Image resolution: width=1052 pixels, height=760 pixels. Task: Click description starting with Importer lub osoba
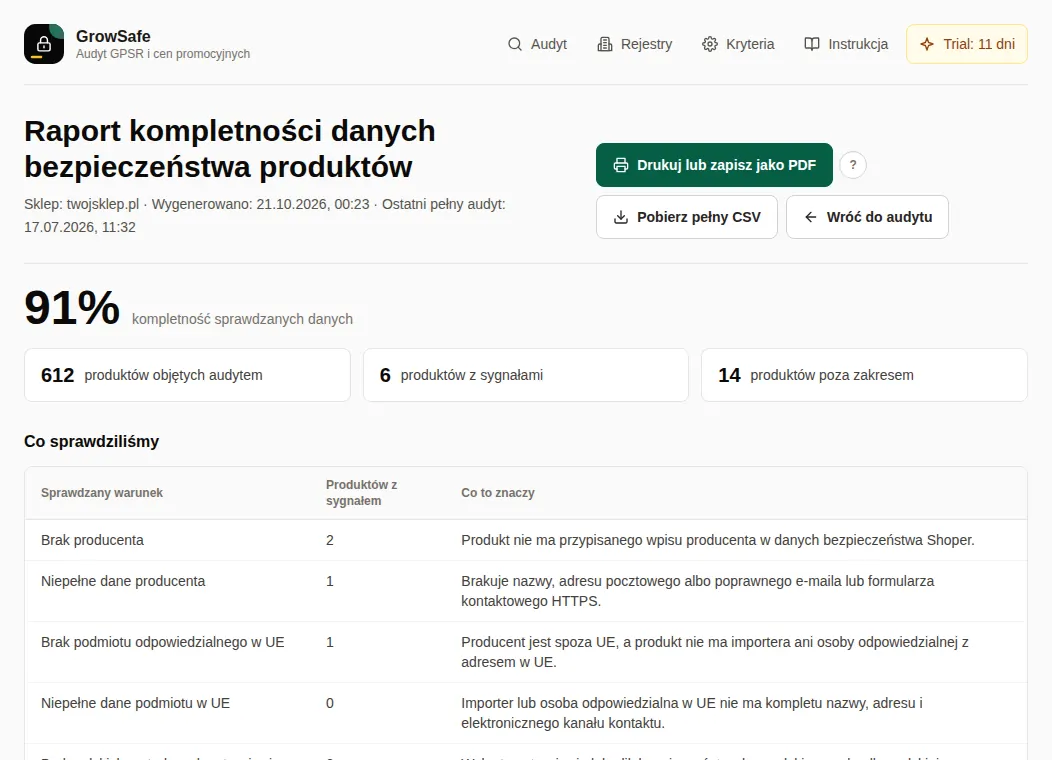[x=692, y=713]
